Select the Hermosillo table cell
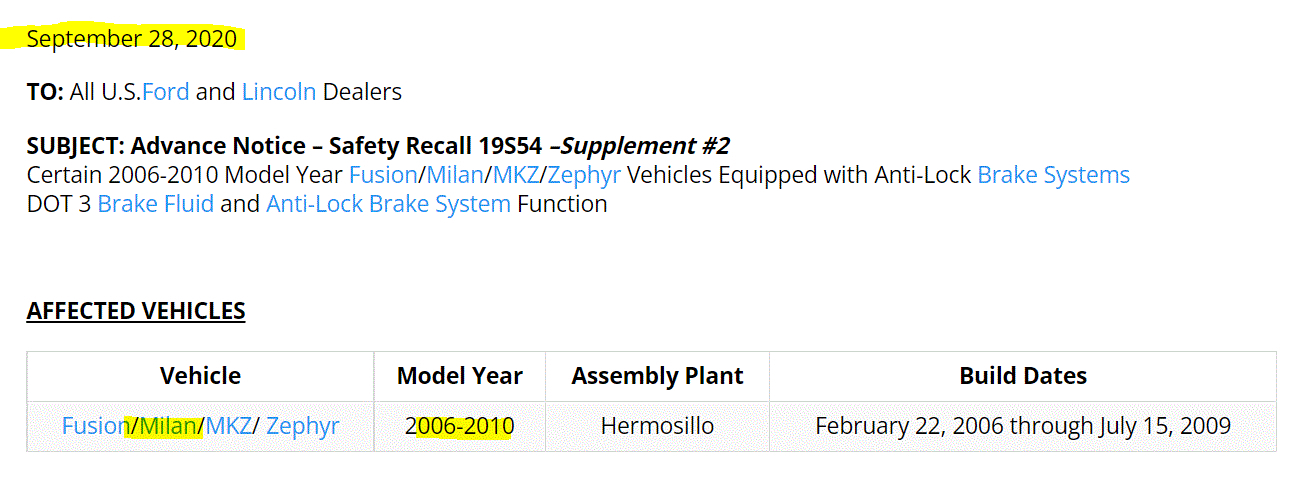The height and width of the screenshot is (483, 1297). [657, 427]
